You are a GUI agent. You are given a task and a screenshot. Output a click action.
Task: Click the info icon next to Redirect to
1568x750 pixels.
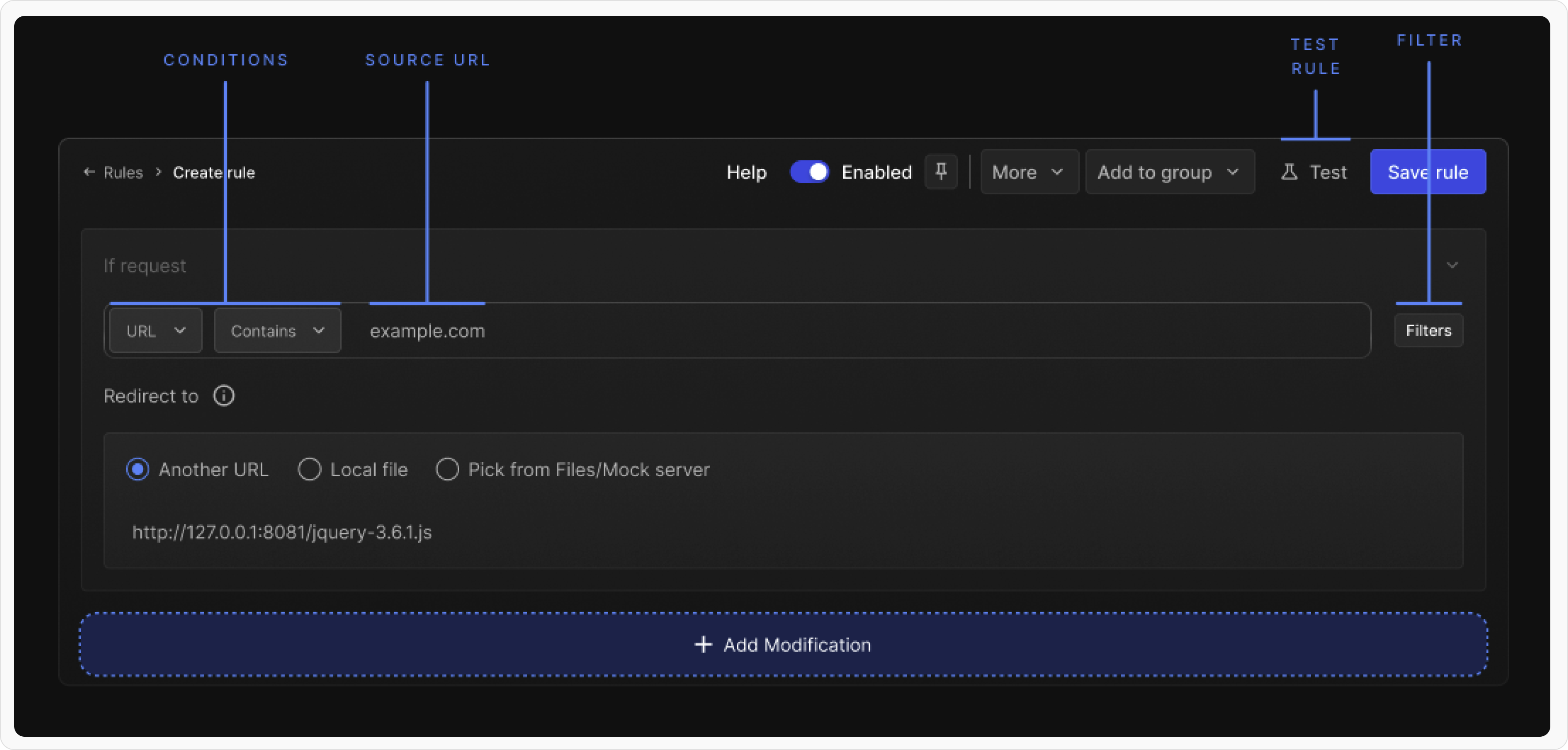click(223, 396)
